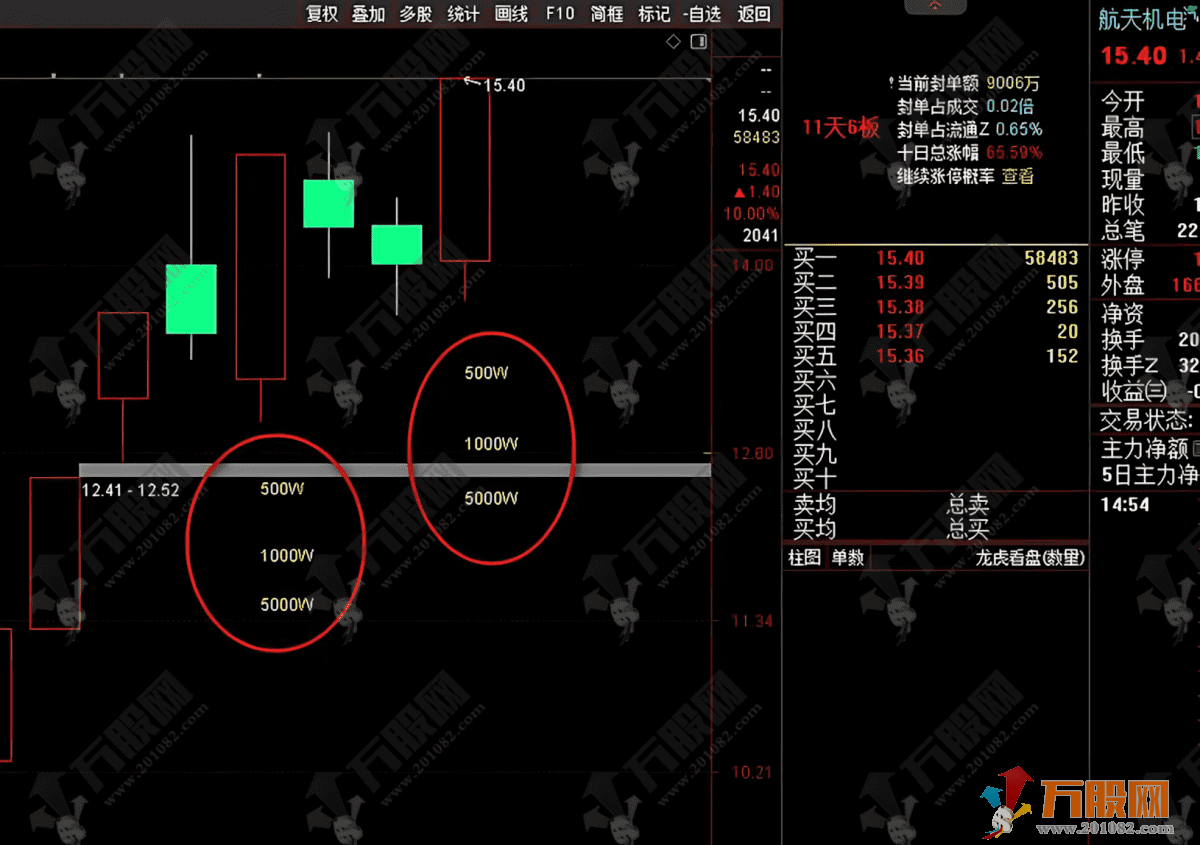Viewport: 1200px width, 845px height.
Task: Select the 画线 drawing tool
Action: pyautogui.click(x=510, y=15)
